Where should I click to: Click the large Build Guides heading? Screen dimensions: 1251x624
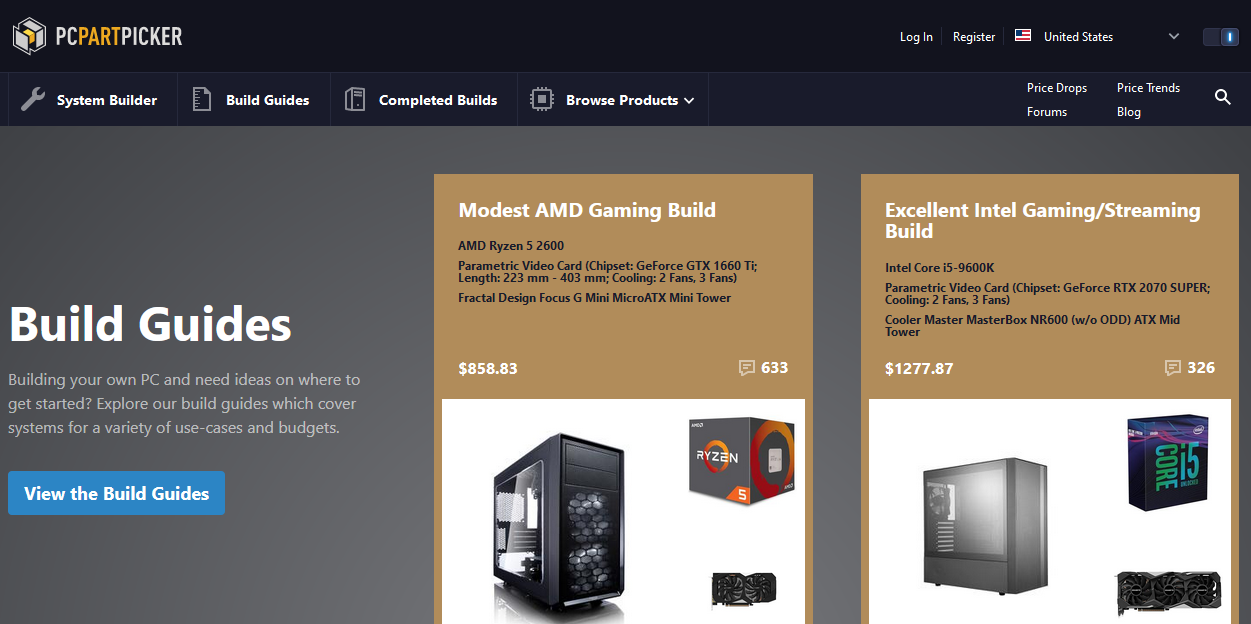point(150,324)
